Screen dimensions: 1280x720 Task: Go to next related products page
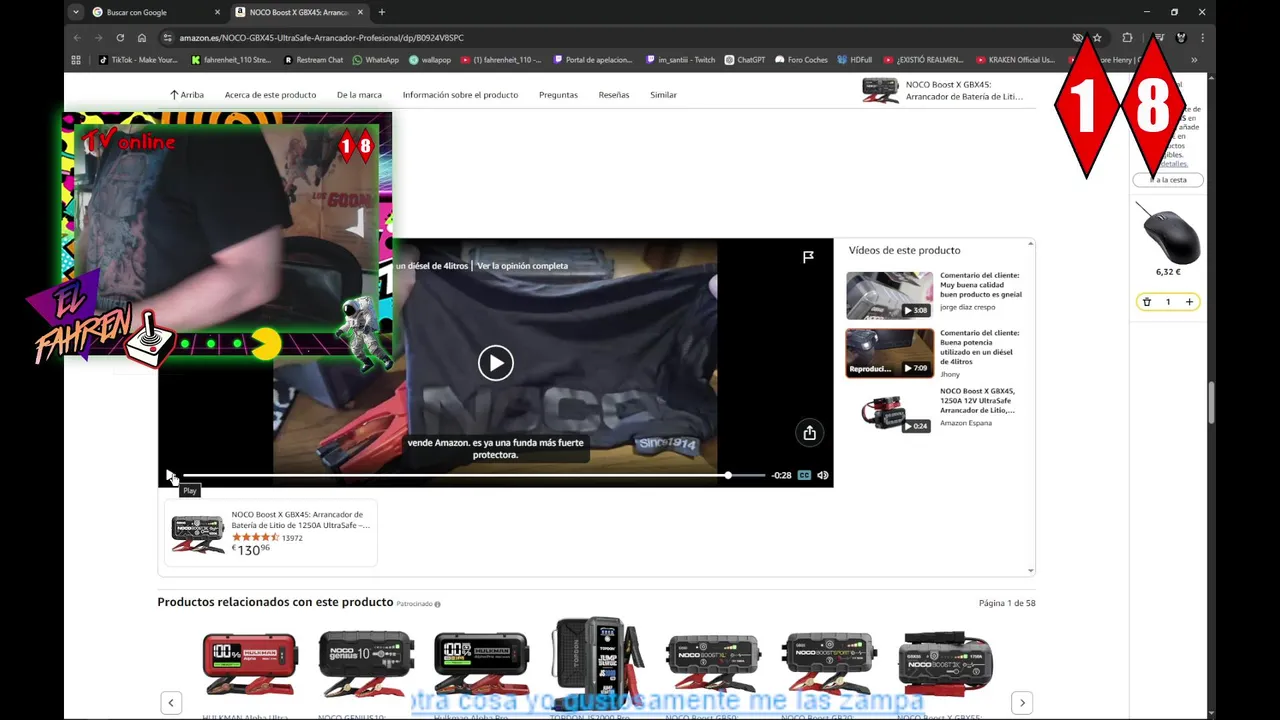[1021, 702]
